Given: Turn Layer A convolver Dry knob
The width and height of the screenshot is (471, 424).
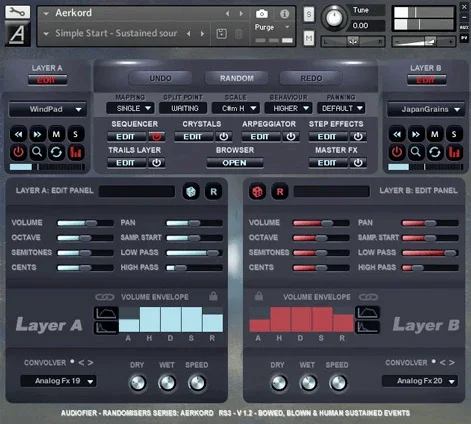Looking at the screenshot, I should (137, 383).
